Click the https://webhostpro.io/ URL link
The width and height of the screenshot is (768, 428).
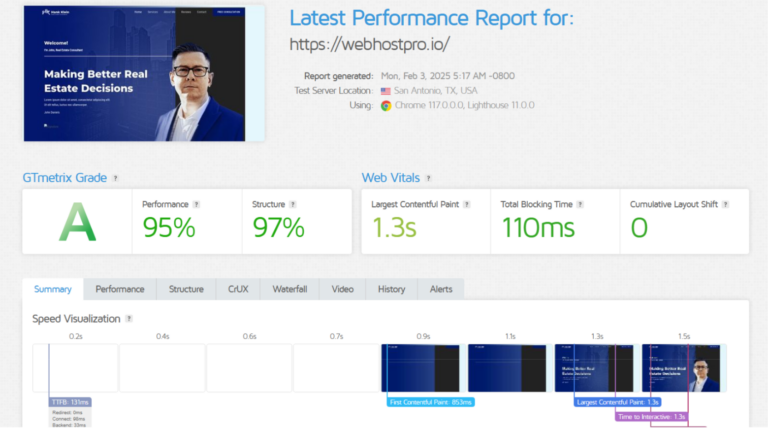[x=369, y=44]
